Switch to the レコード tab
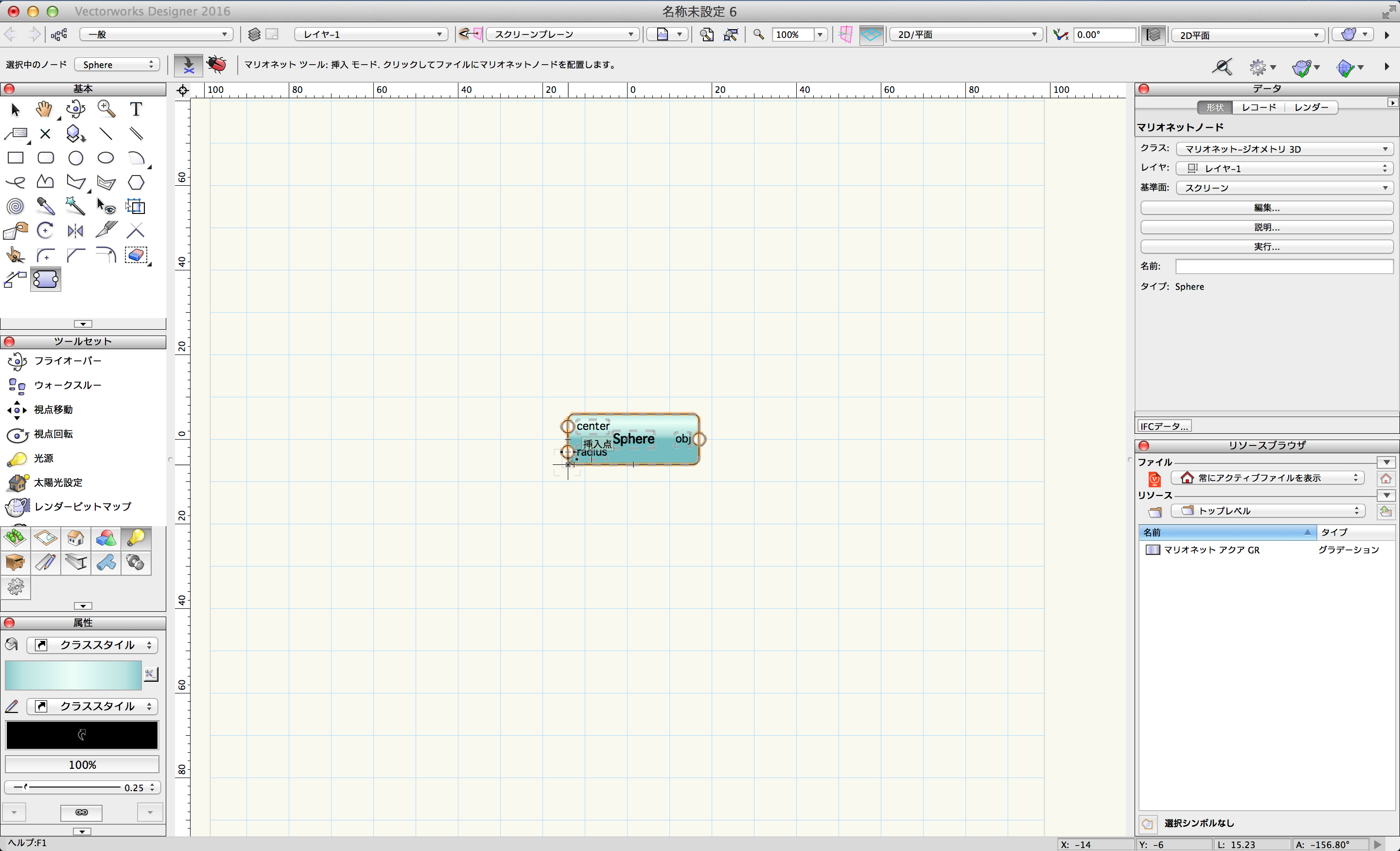Viewport: 1400px width, 851px height. (1258, 107)
